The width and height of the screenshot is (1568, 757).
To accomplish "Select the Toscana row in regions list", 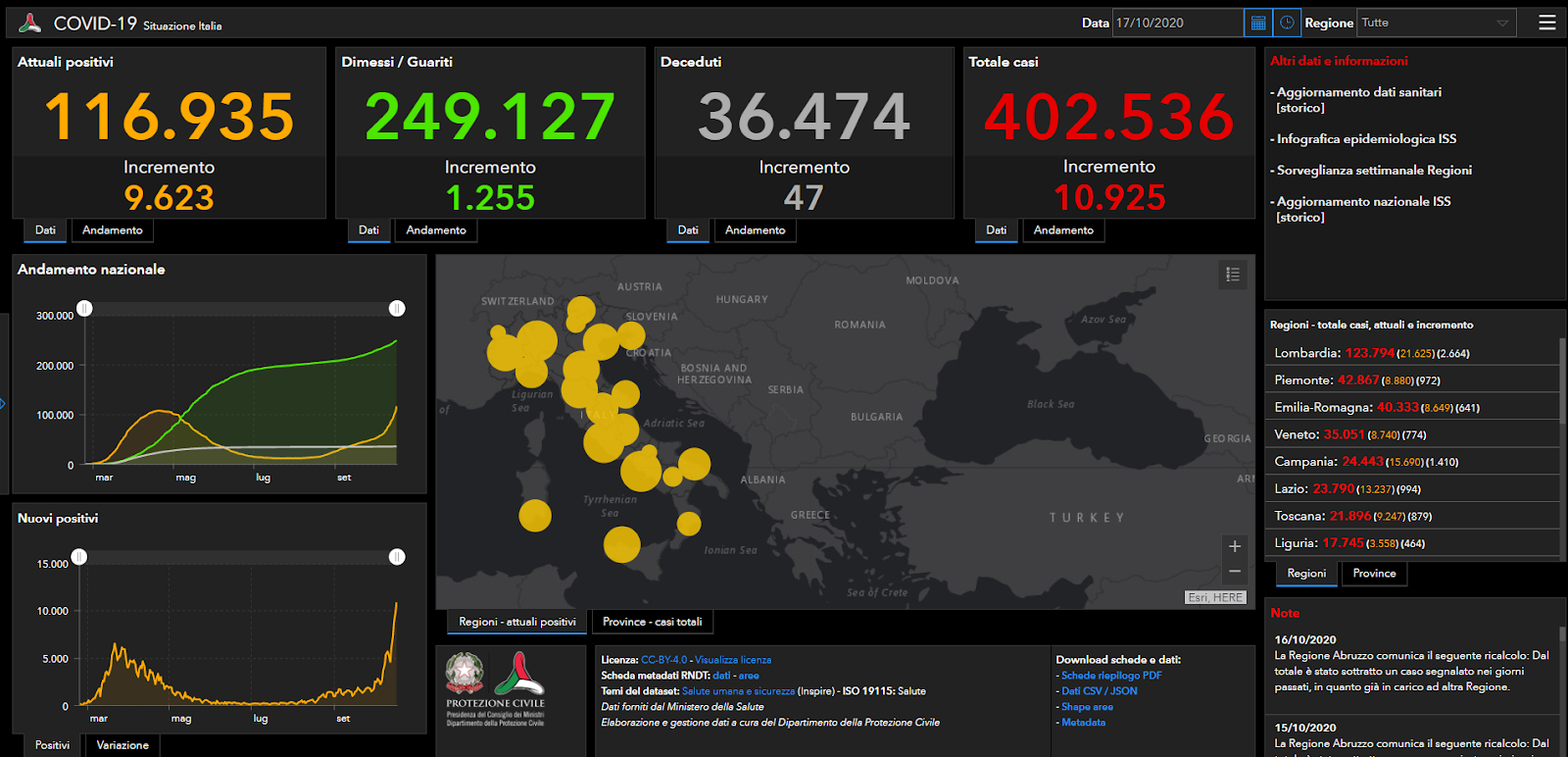I will tap(1412, 516).
